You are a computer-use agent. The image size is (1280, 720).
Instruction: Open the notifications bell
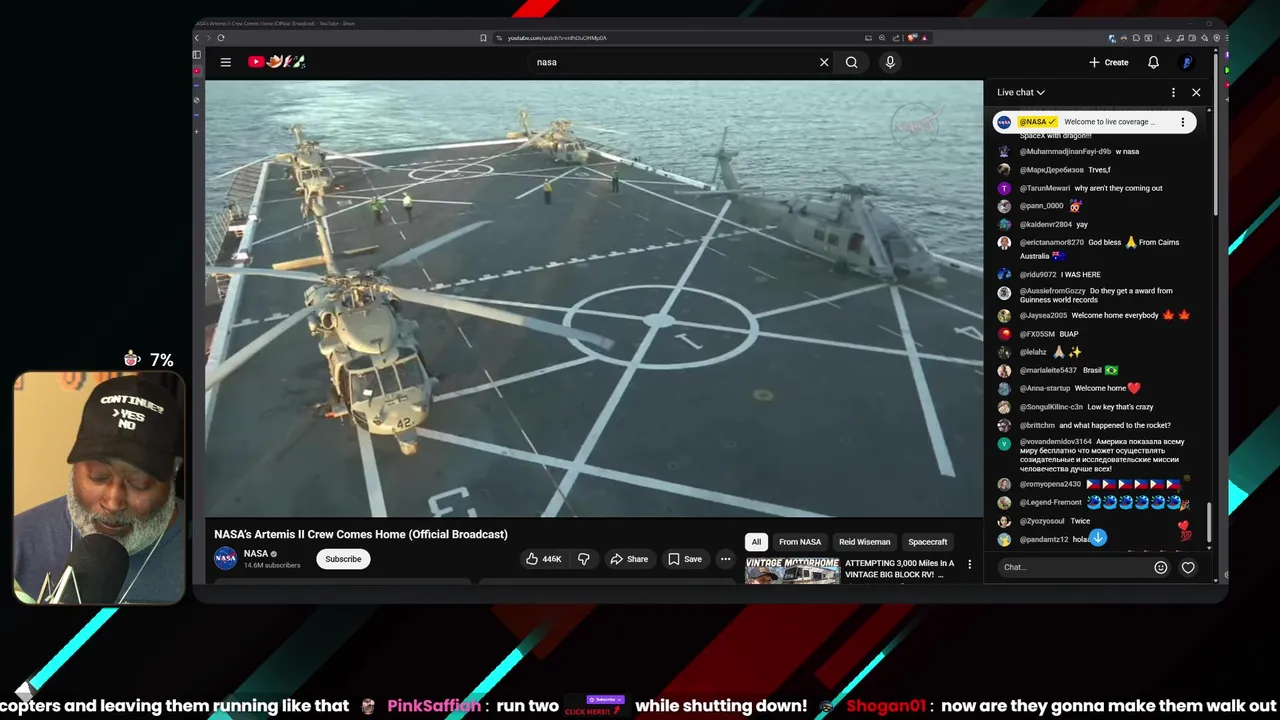(1153, 62)
